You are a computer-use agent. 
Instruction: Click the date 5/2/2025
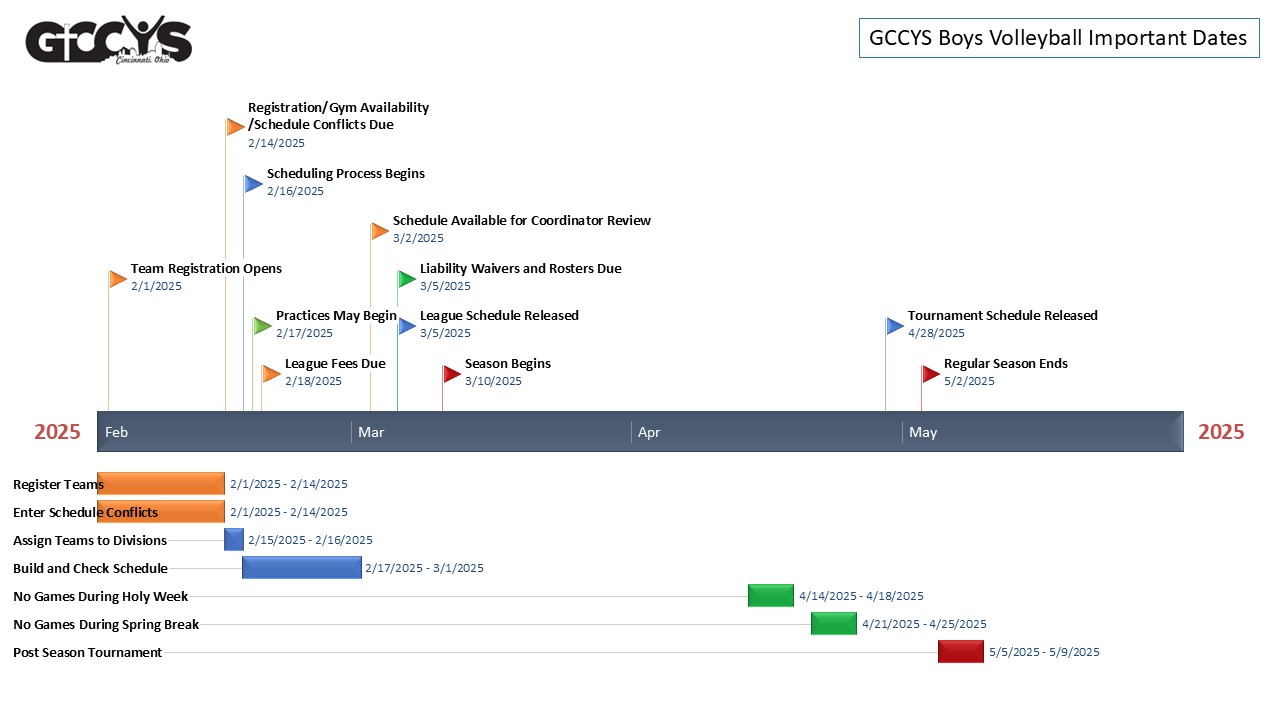[x=969, y=381]
